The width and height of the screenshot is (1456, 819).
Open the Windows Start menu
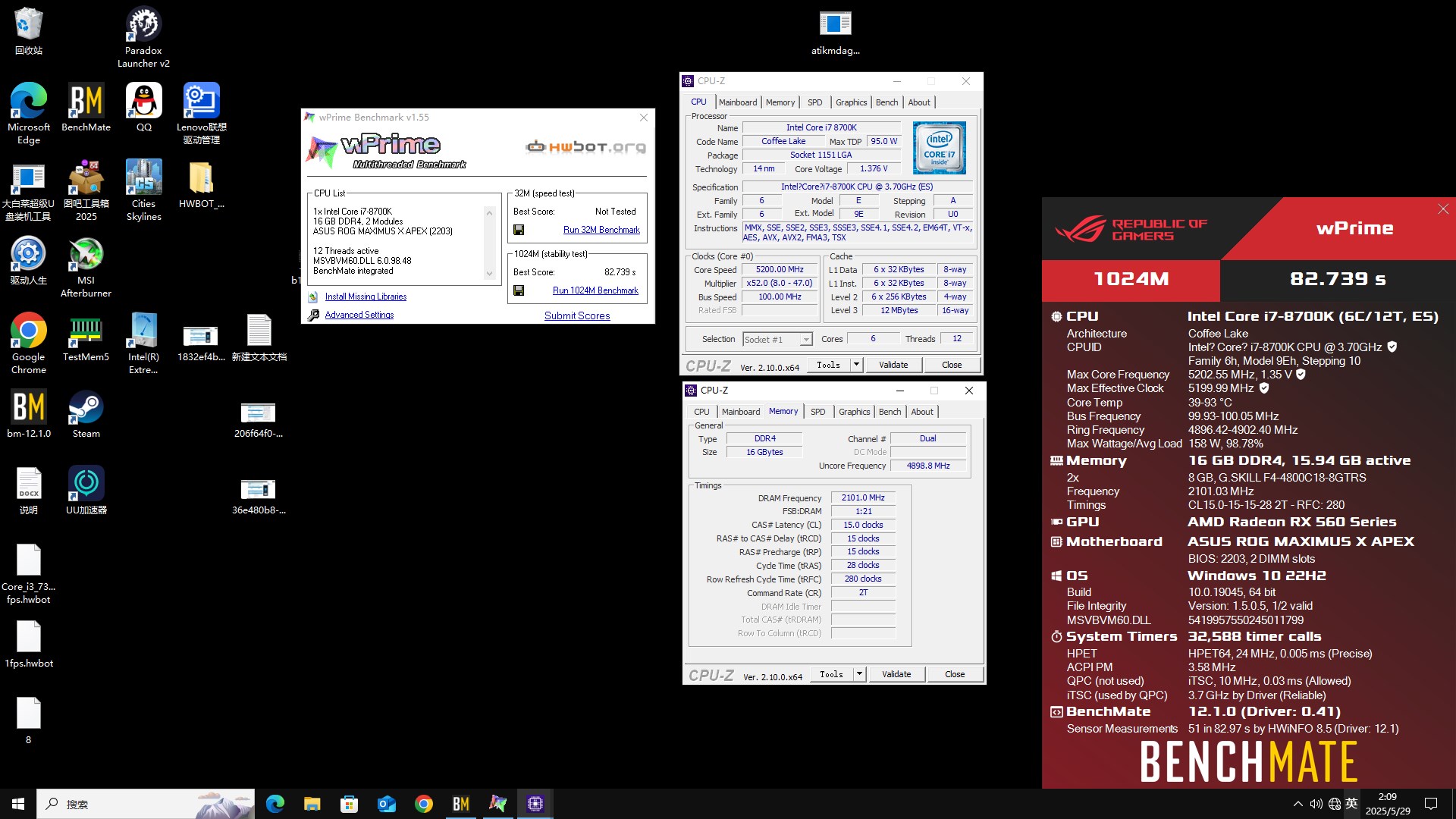[x=18, y=804]
